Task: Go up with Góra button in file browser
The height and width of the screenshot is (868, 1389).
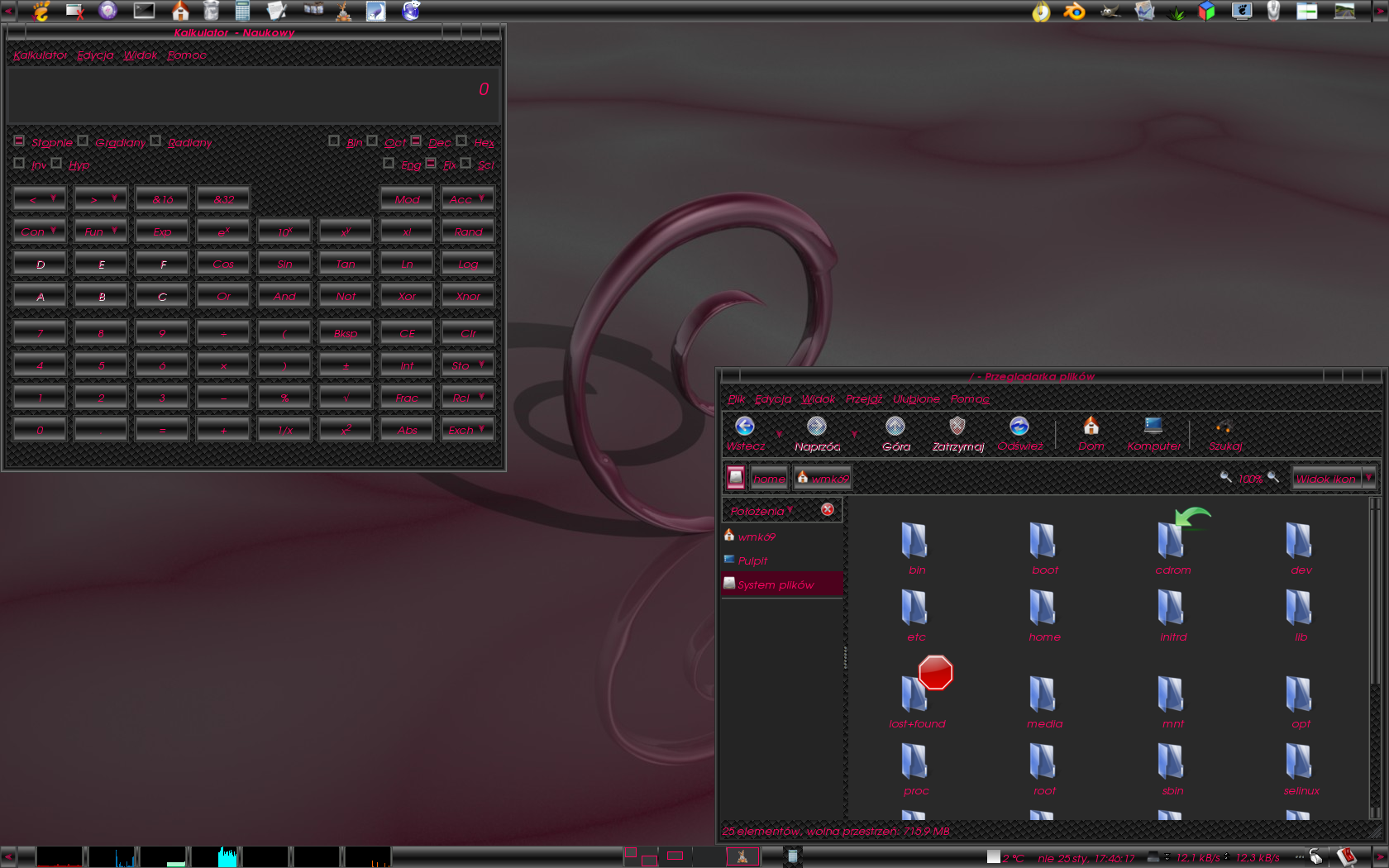Action: click(895, 426)
